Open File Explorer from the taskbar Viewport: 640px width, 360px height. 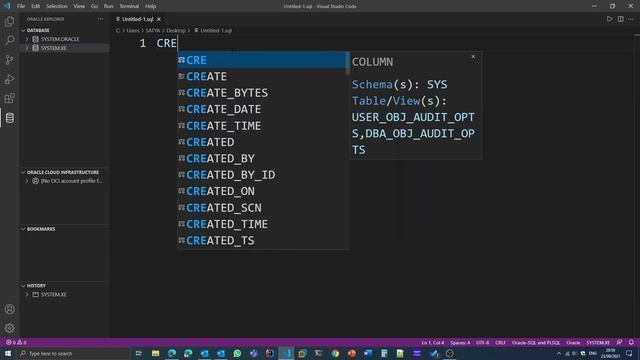tap(156, 353)
